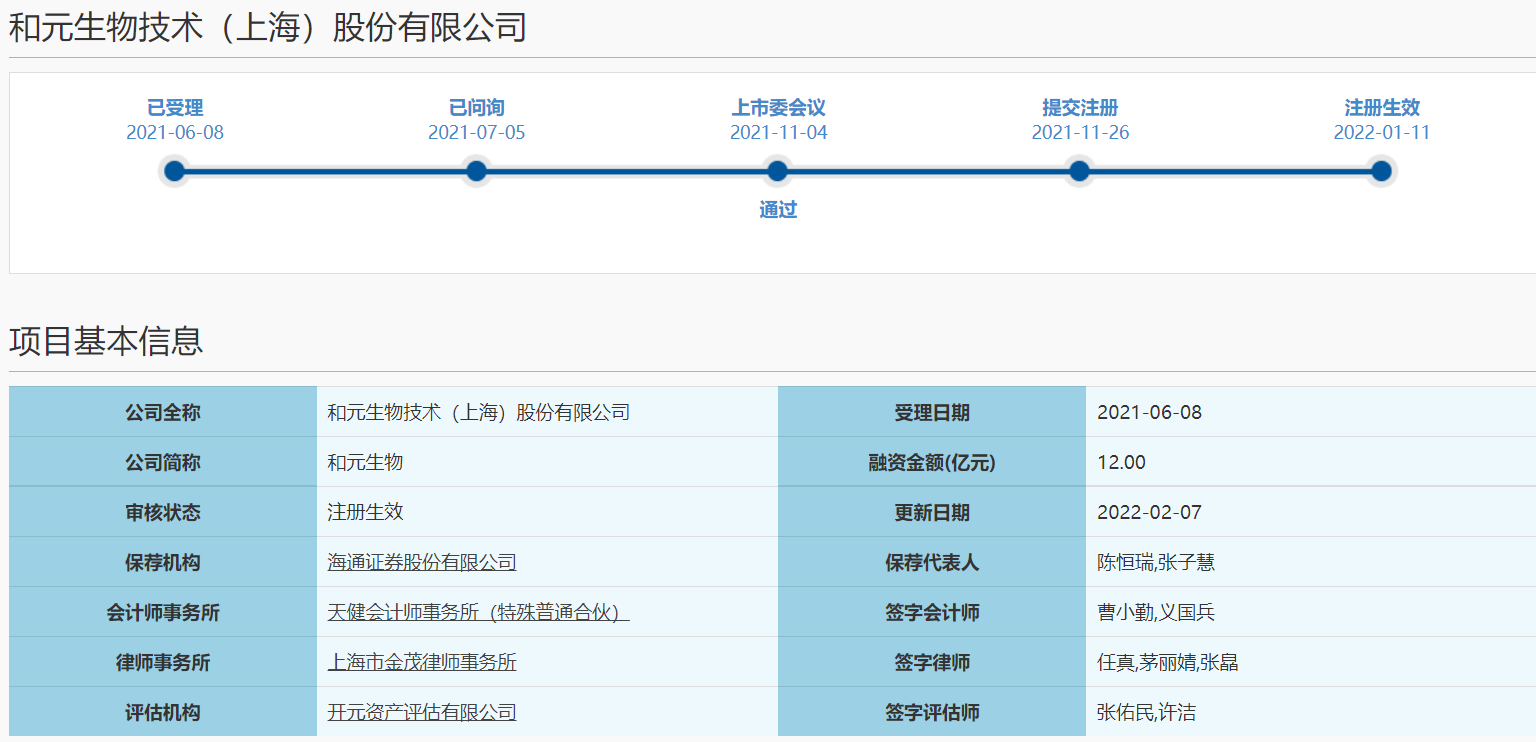This screenshot has width=1536, height=742.
Task: Click the 已受理 stage label
Action: [x=175, y=108]
